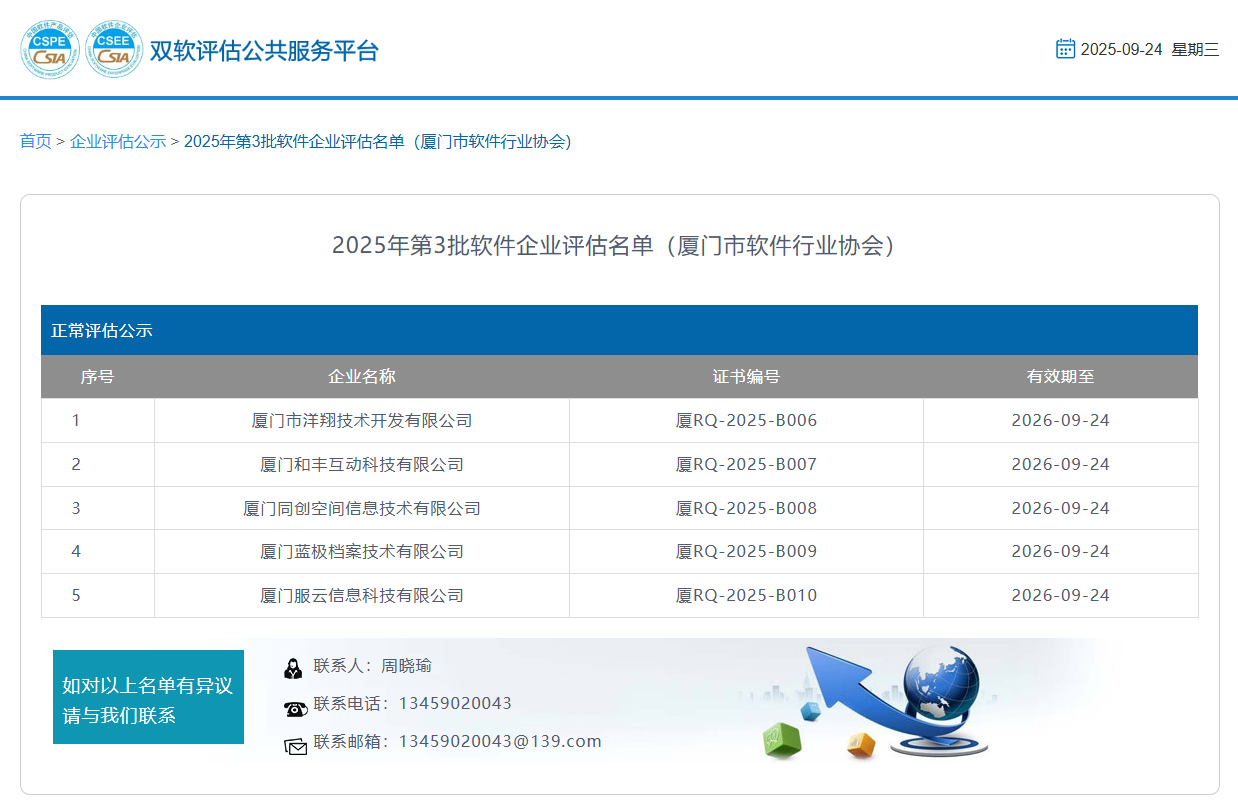Click the contact person avatar icon
Screen dimensions: 1238x805
(x=293, y=669)
